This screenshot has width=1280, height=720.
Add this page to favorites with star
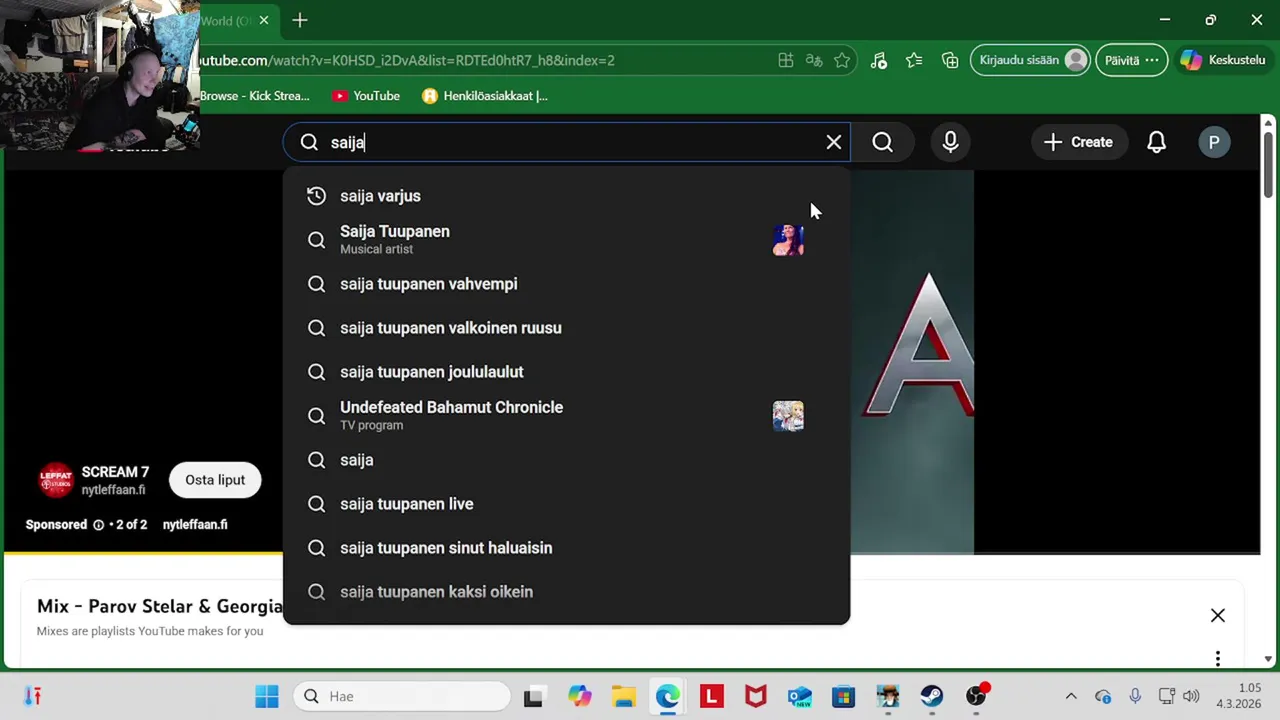click(842, 60)
